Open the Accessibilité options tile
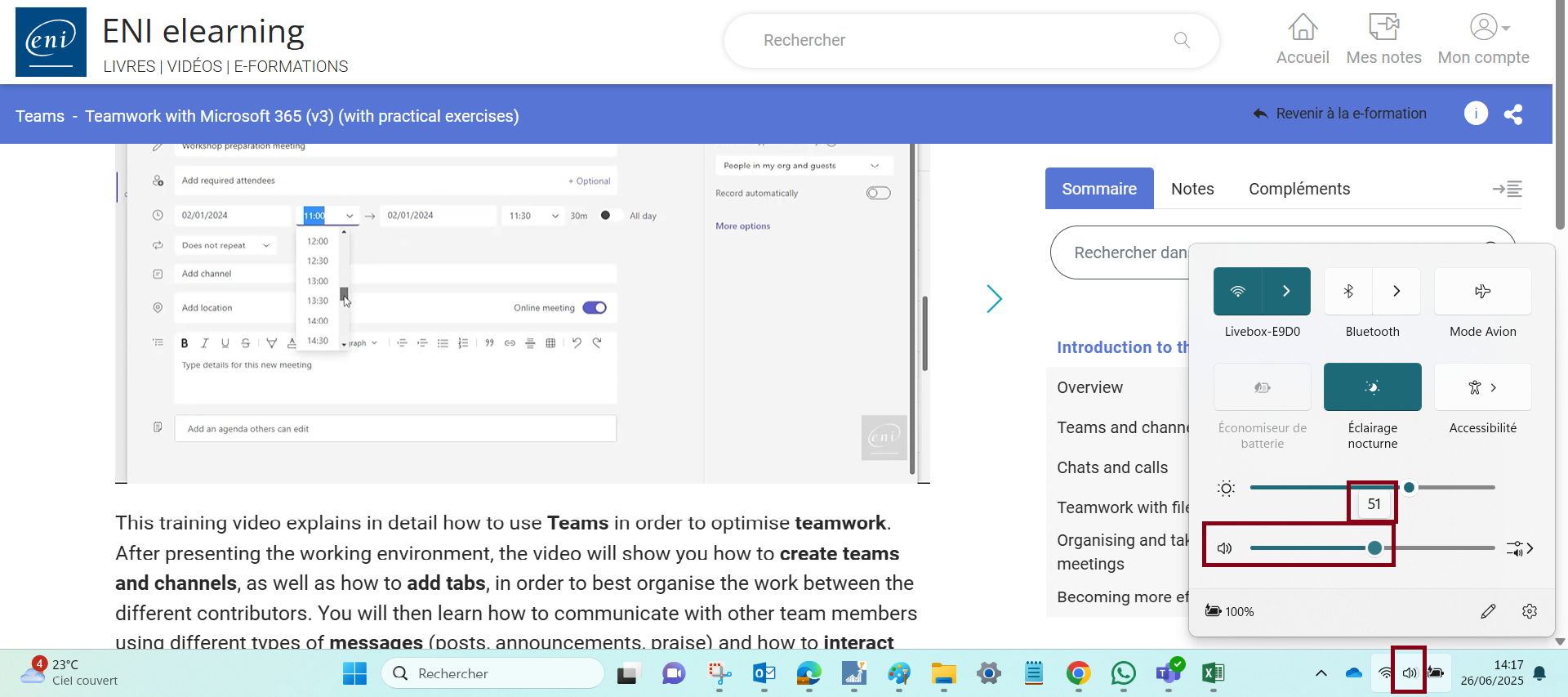Screen dimensions: 1568x697 tap(1482, 387)
